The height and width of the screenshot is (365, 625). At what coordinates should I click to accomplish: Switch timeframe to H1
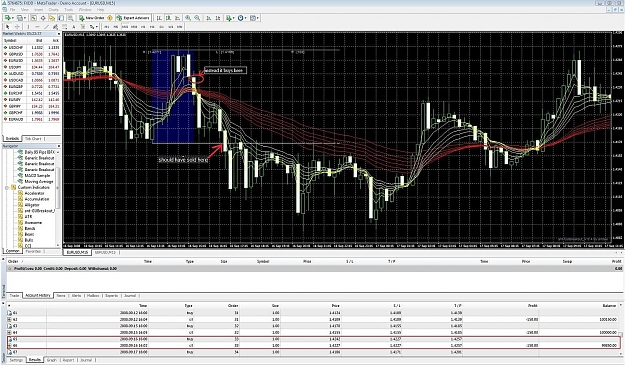coord(143,27)
